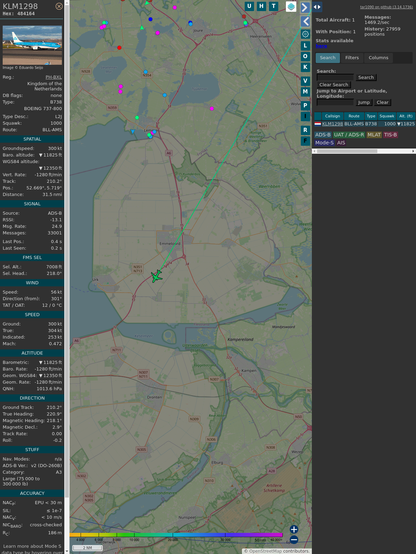The image size is (416, 554).
Task: Zoom out with the minus map button
Action: click(294, 540)
